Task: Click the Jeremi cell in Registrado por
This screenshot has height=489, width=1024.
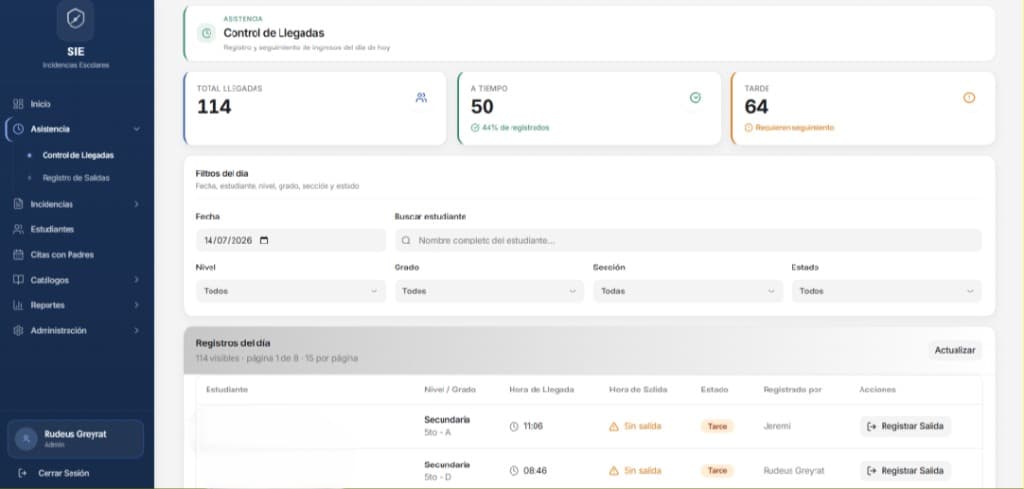Action: click(x=776, y=426)
